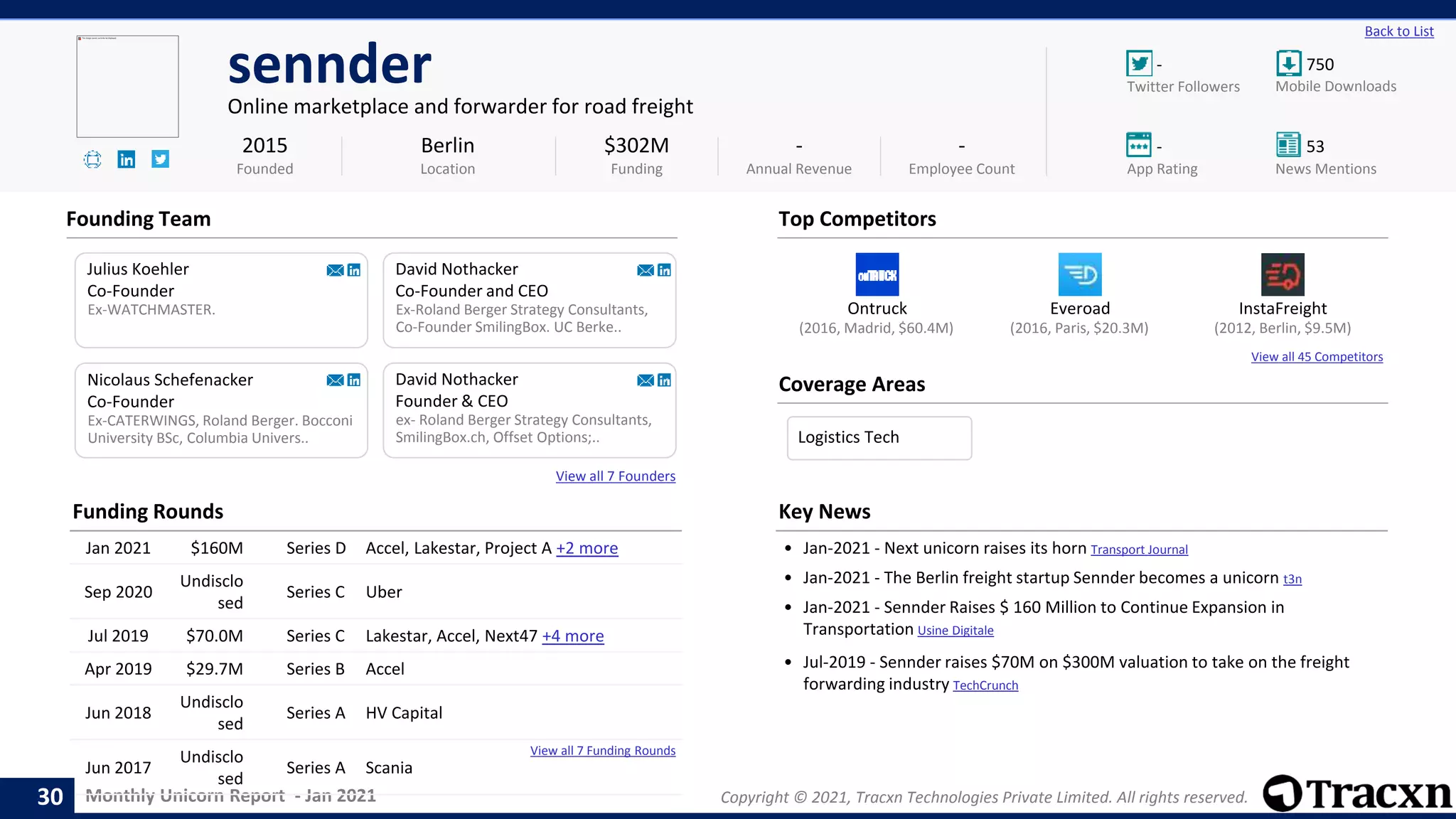Click Scania investor in Jun 2017 round
This screenshot has width=1456, height=819.
(x=389, y=768)
